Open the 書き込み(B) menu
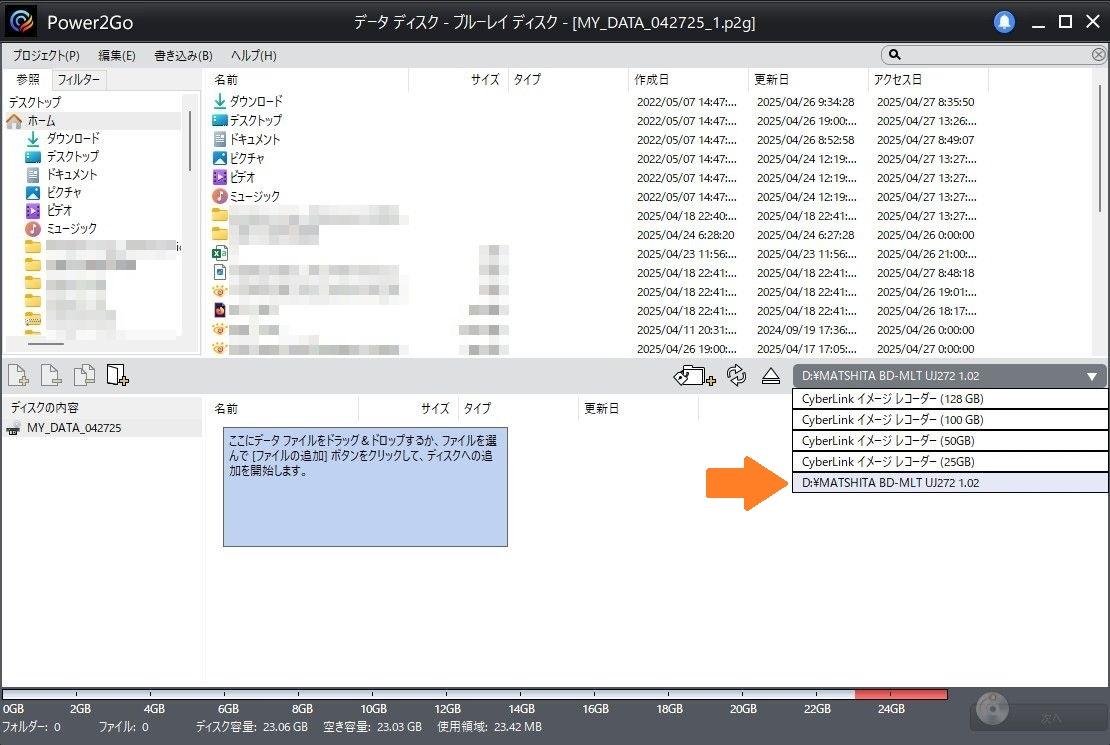Viewport: 1110px width, 745px height. tap(183, 55)
